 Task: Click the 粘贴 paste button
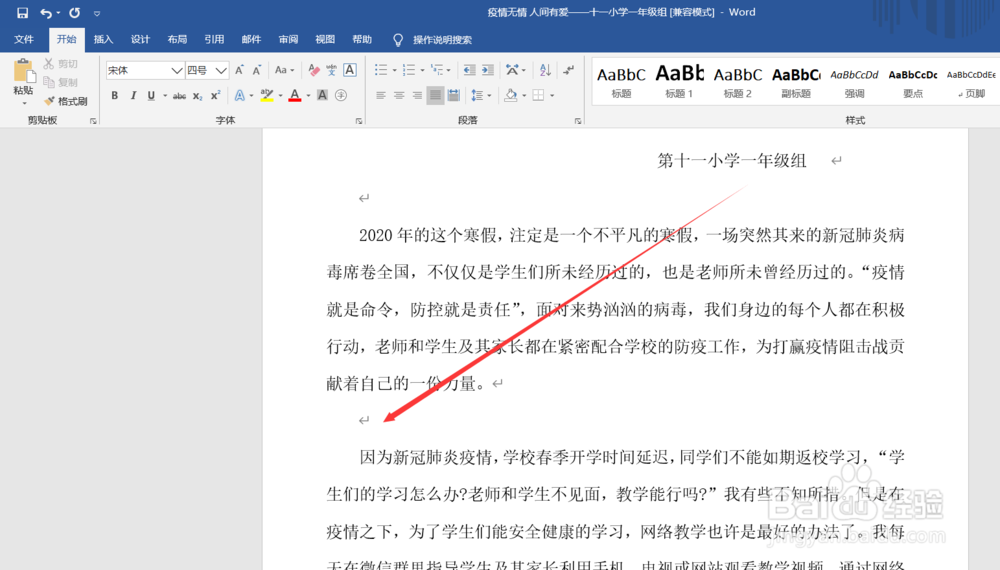coord(23,82)
